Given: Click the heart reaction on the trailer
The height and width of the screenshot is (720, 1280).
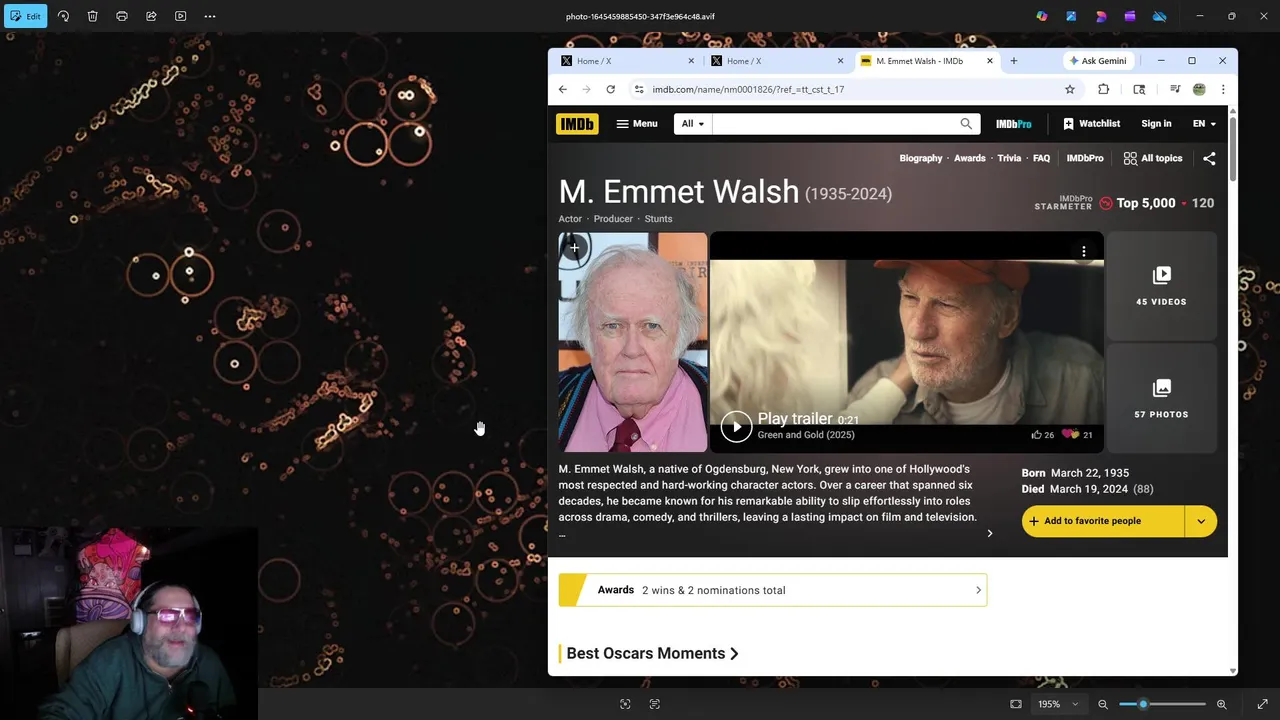Looking at the screenshot, I should (x=1070, y=435).
